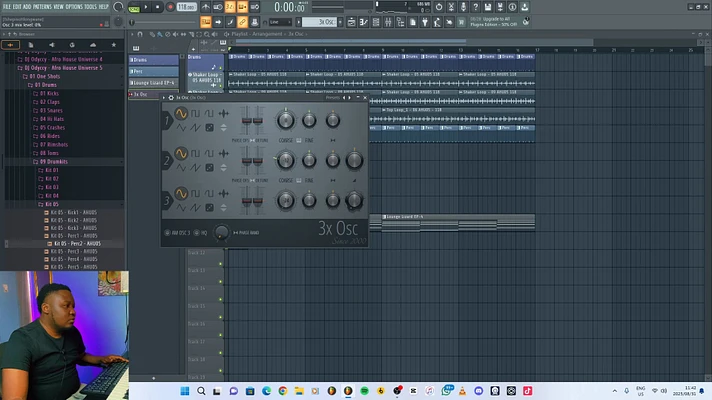This screenshot has height=400, width=712.
Task: Click the phase rand knob
Action: click(222, 232)
